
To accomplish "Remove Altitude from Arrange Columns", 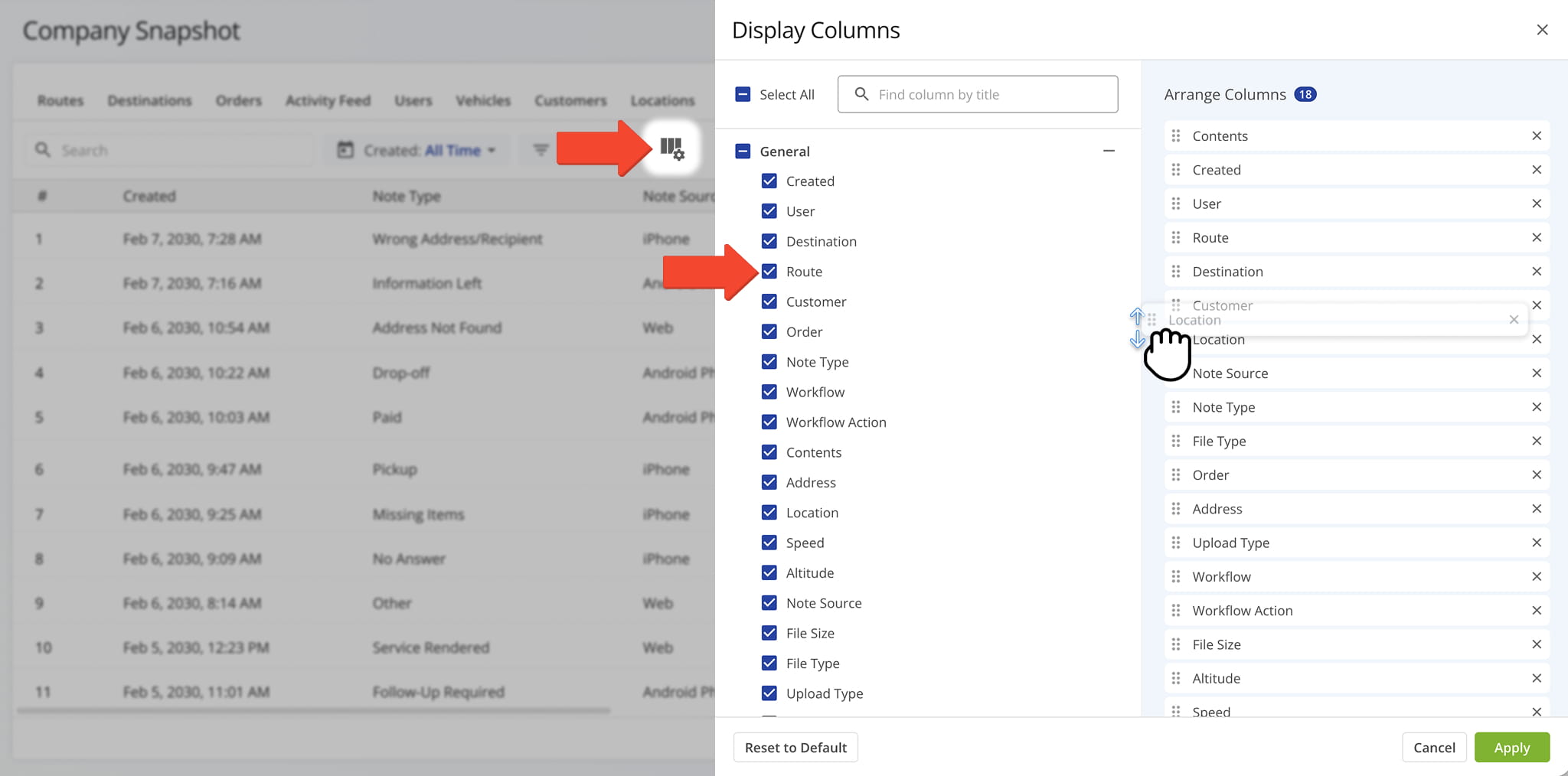I will (1536, 678).
